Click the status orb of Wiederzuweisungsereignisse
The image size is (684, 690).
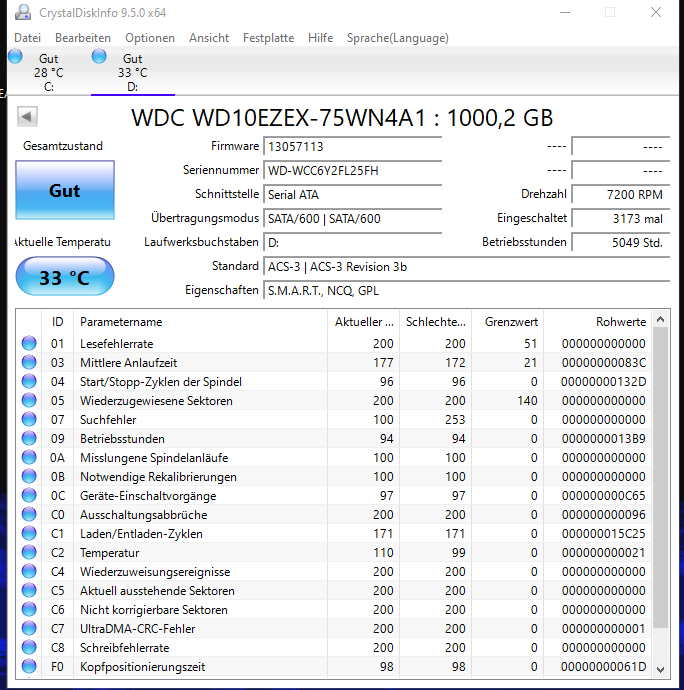pos(29,571)
